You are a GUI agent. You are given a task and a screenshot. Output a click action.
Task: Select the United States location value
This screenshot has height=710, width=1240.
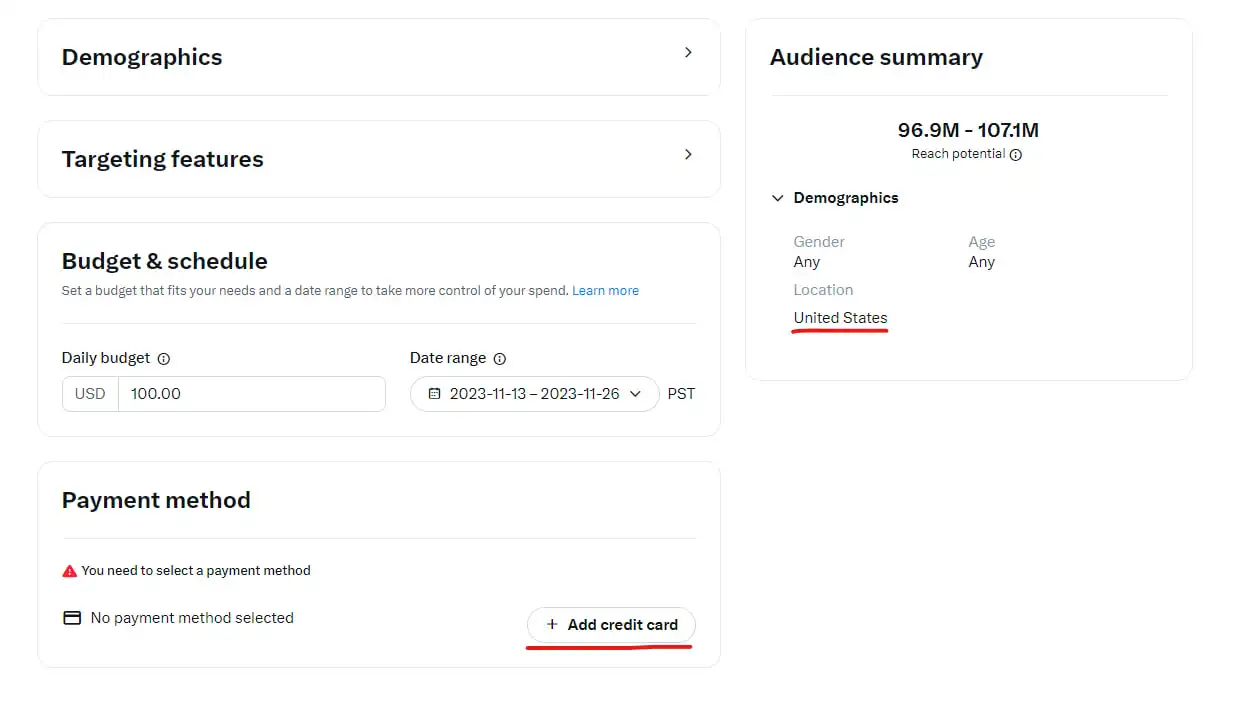point(840,318)
